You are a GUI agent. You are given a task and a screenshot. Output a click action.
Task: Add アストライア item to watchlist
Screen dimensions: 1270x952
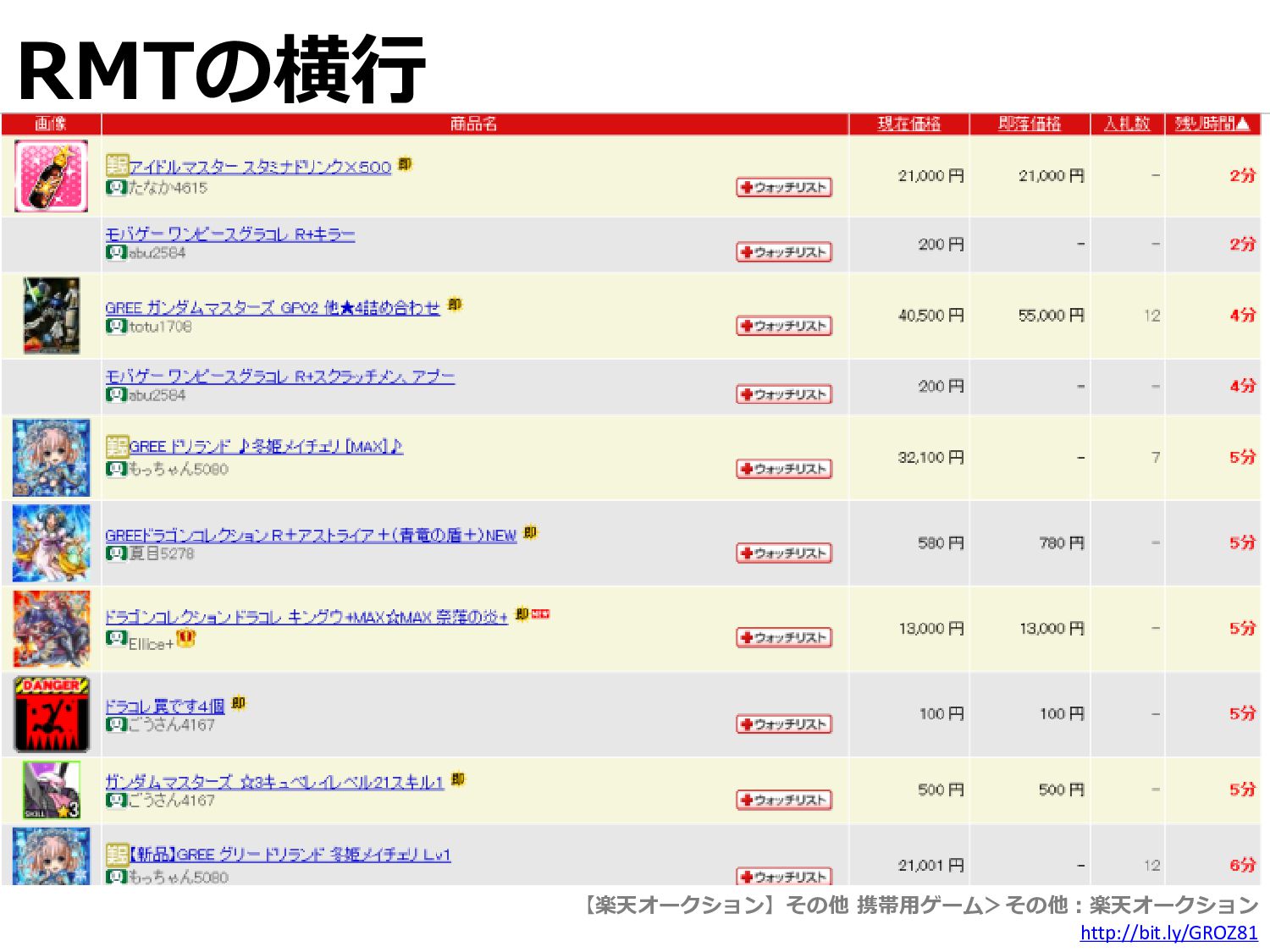click(784, 553)
